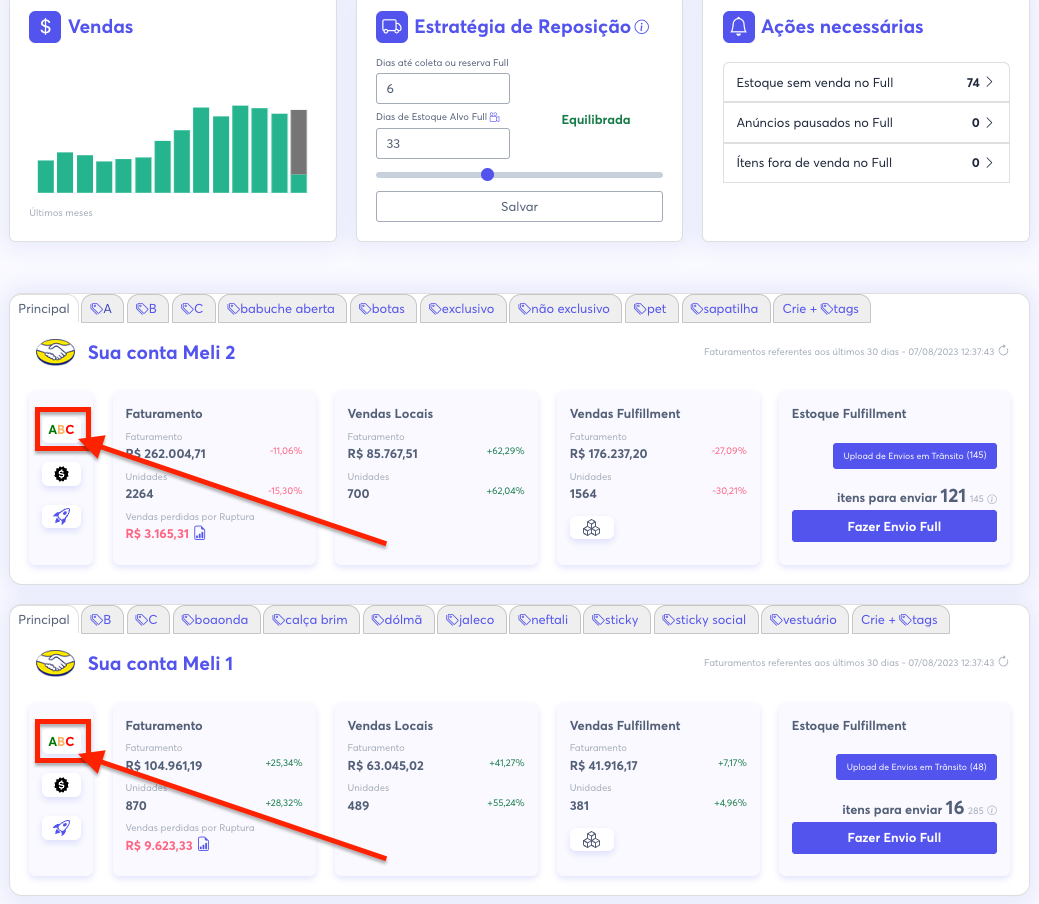Select Principal tab in Meli 2 section
Image resolution: width=1039 pixels, height=904 pixels.
point(44,309)
